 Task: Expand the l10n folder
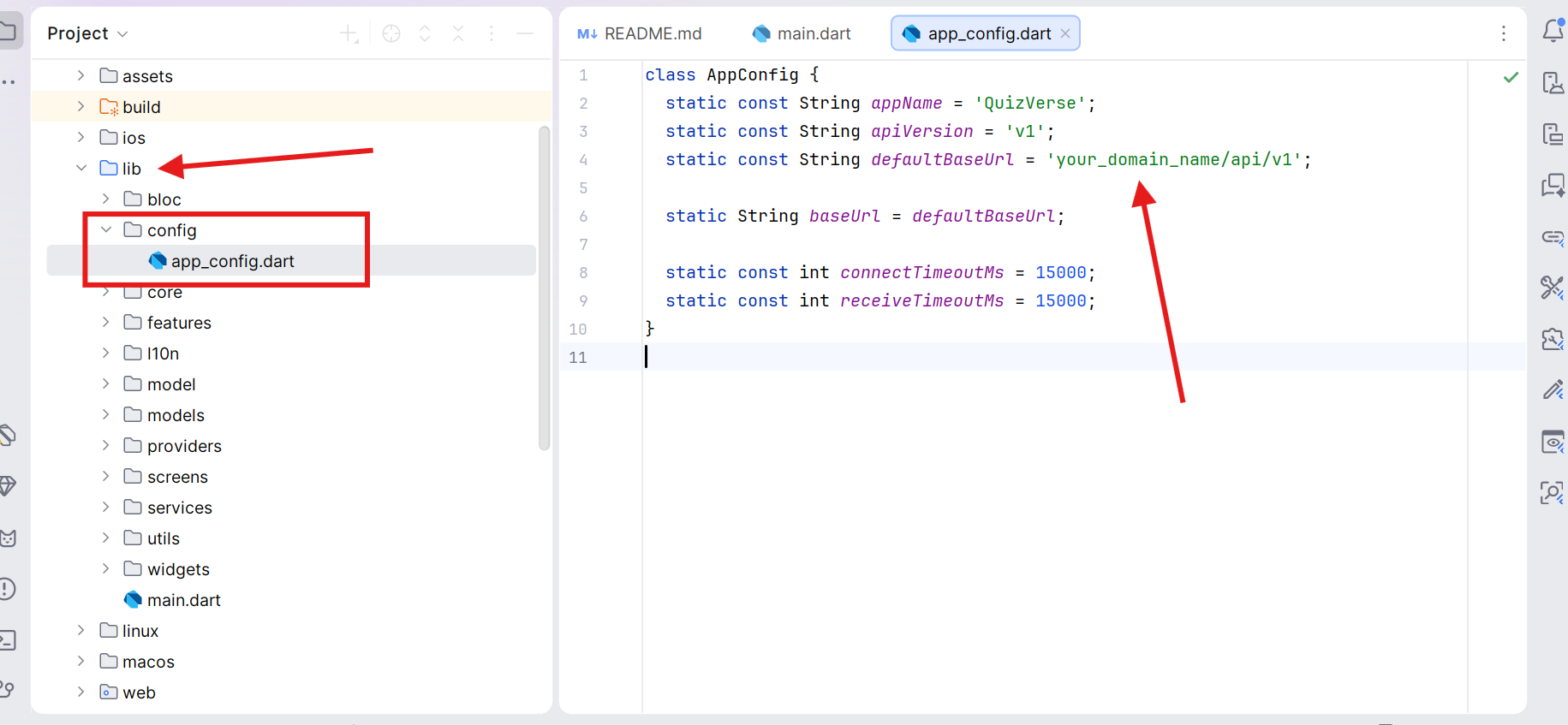tap(106, 353)
